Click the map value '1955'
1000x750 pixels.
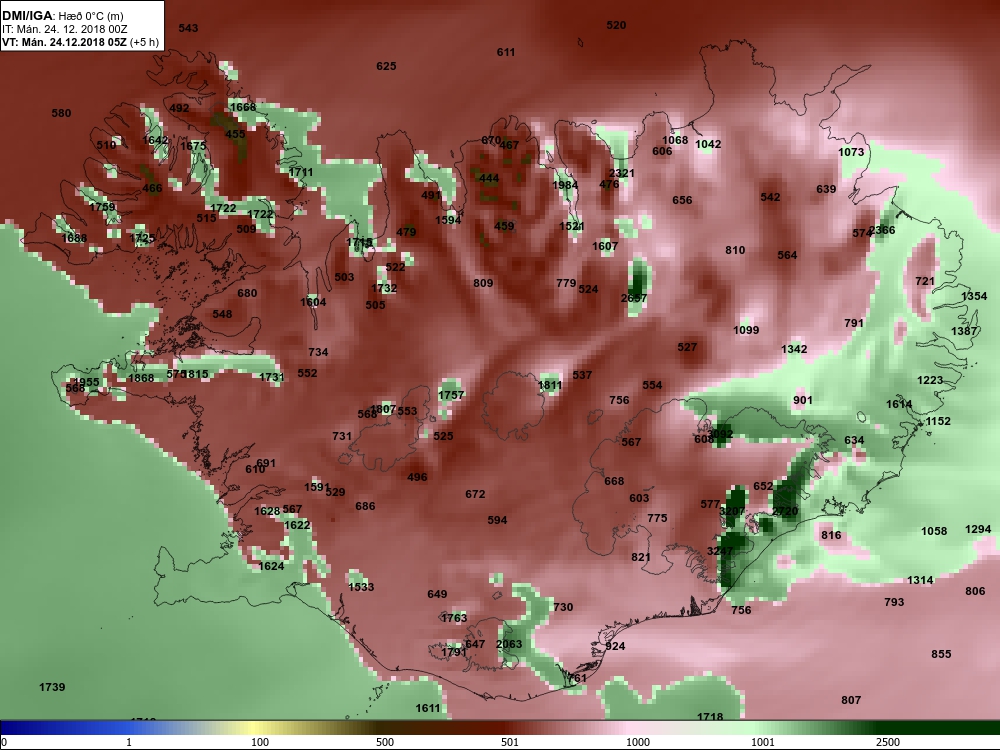coord(87,383)
